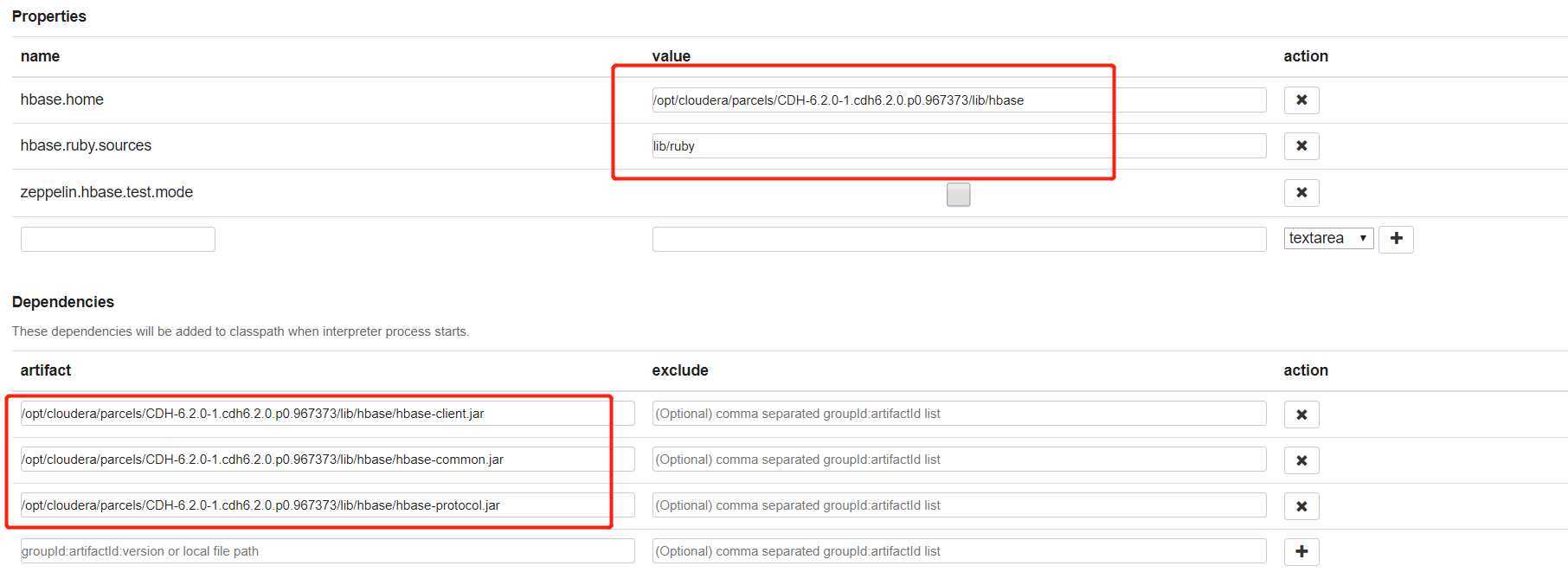Remove the hbase-protocol.jar dependency
Viewport: 1568px width, 585px height.
(1301, 506)
